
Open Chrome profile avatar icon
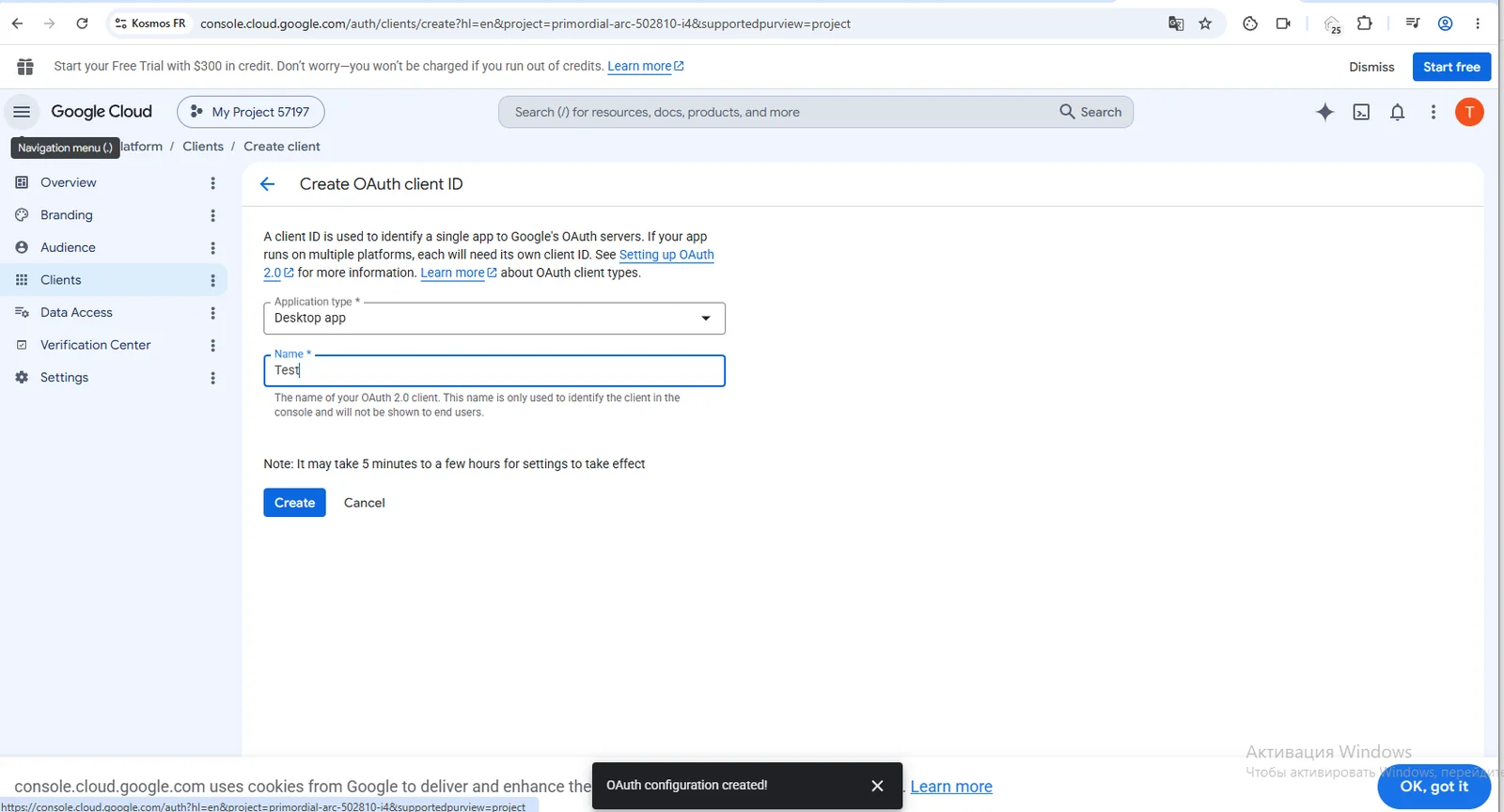(x=1446, y=23)
